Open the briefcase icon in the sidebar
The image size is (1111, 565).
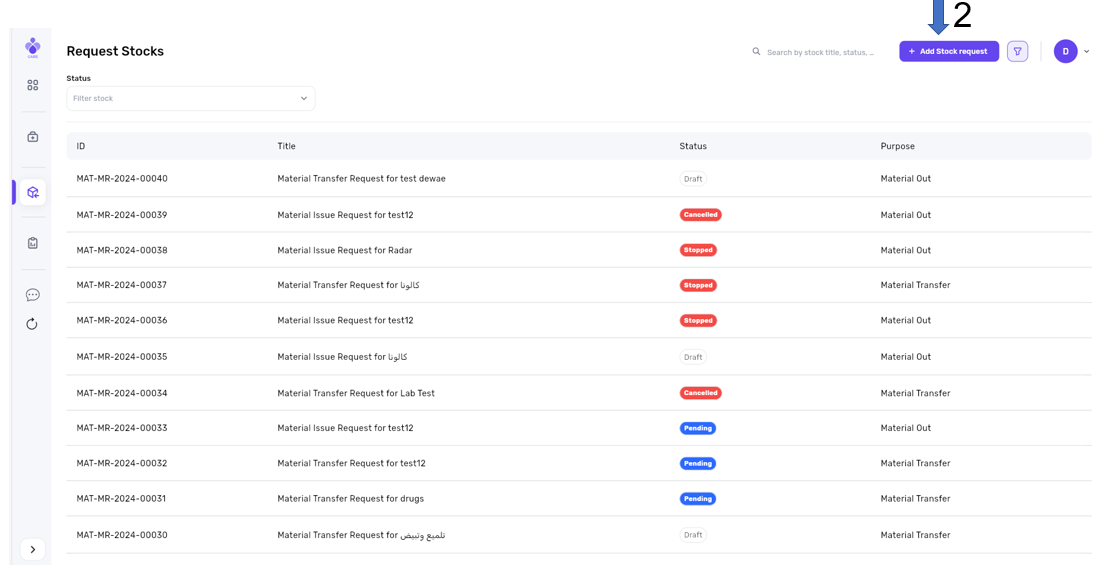(x=33, y=137)
